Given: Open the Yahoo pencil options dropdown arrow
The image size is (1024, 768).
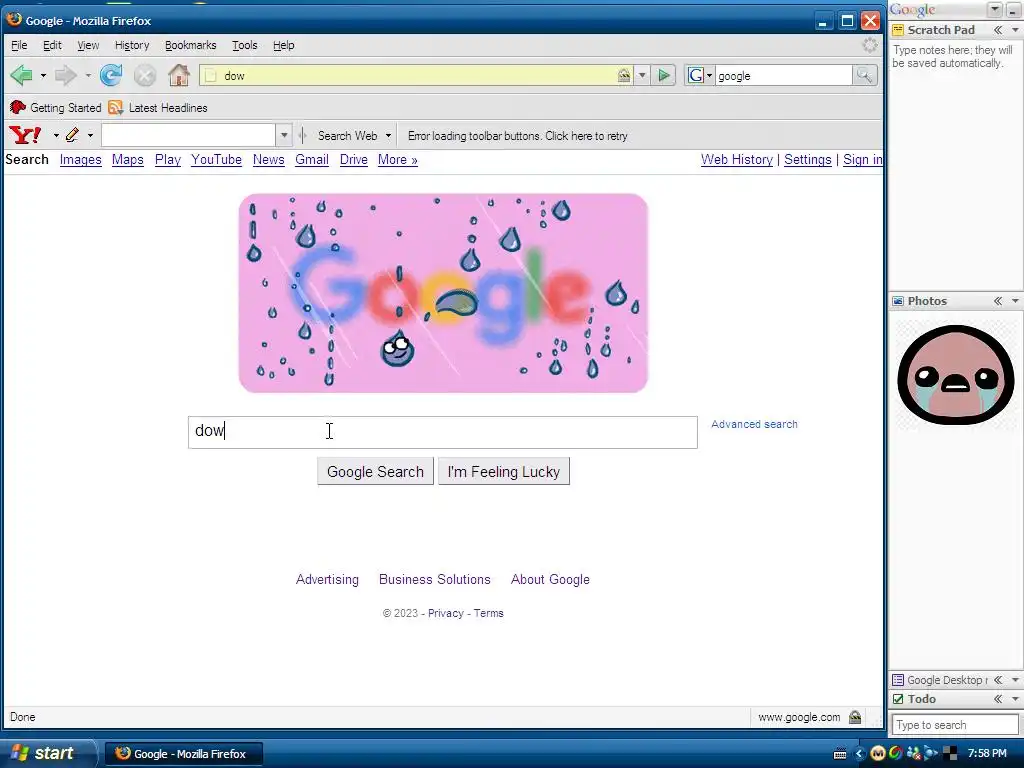Looking at the screenshot, I should click(x=90, y=136).
